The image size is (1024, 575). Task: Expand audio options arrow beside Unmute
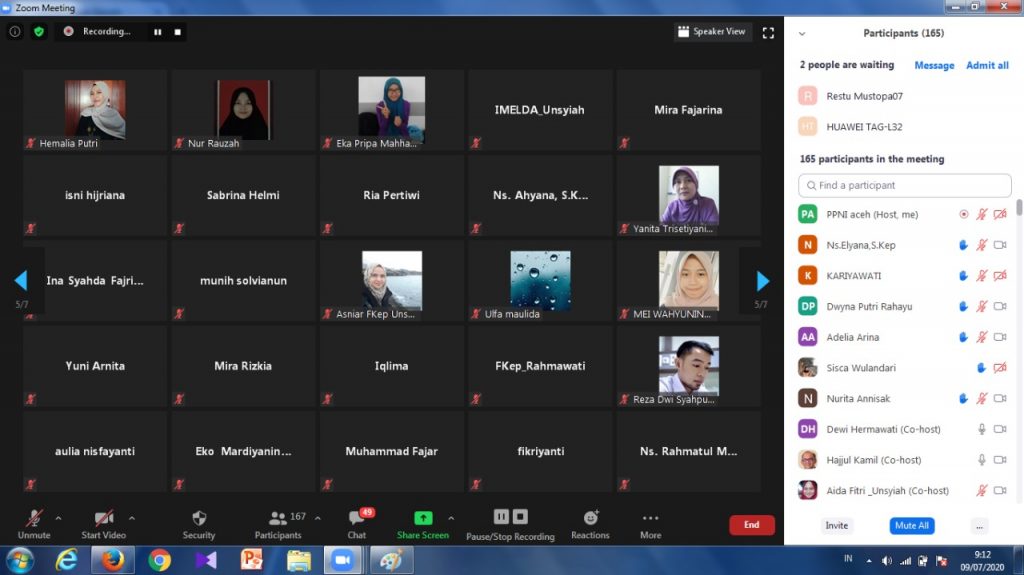(x=58, y=518)
